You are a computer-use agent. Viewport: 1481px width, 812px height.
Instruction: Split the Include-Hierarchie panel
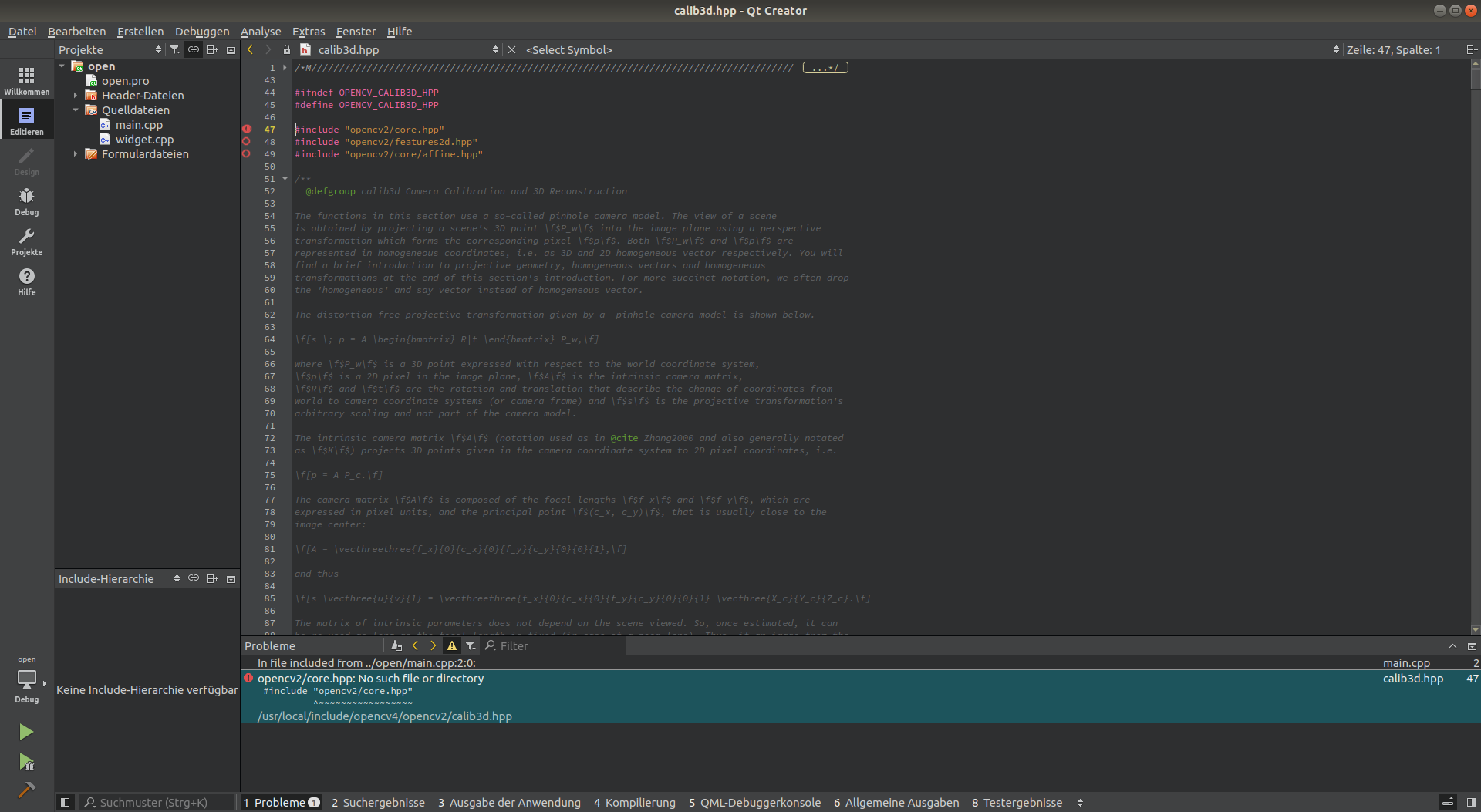coord(212,578)
